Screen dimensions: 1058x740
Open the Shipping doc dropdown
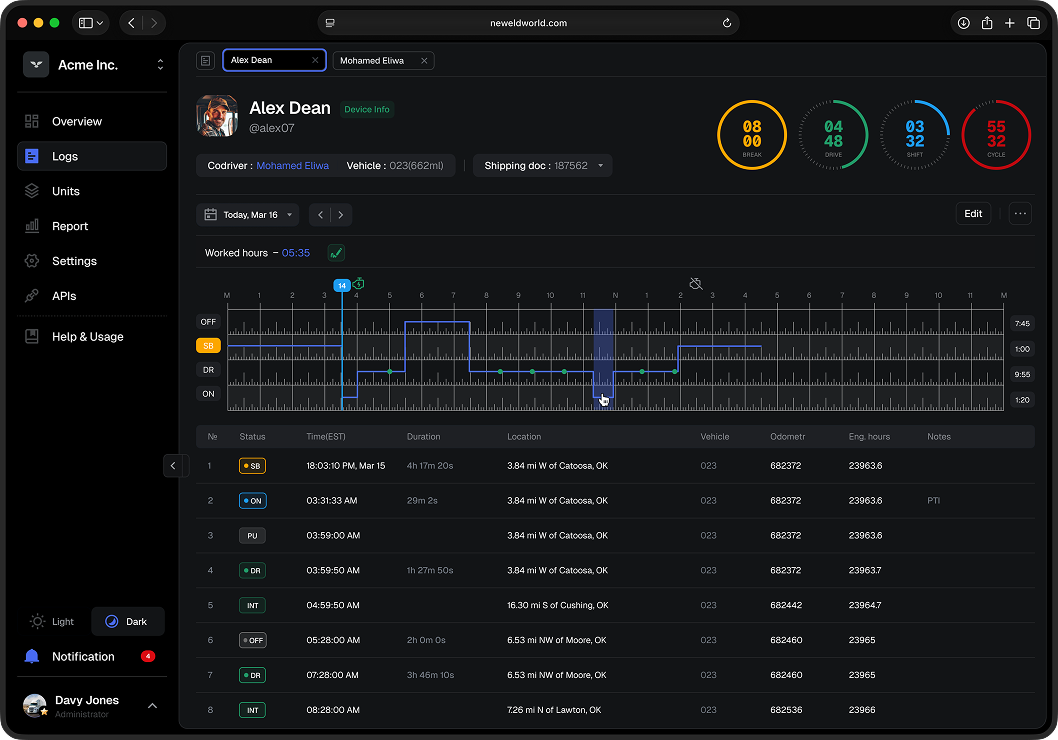coord(542,165)
